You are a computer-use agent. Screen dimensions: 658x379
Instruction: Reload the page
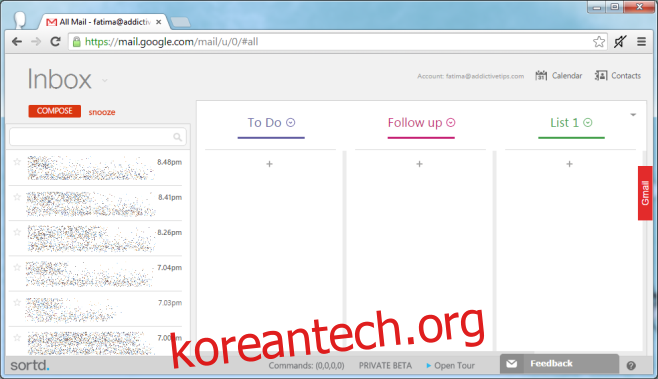pos(55,42)
